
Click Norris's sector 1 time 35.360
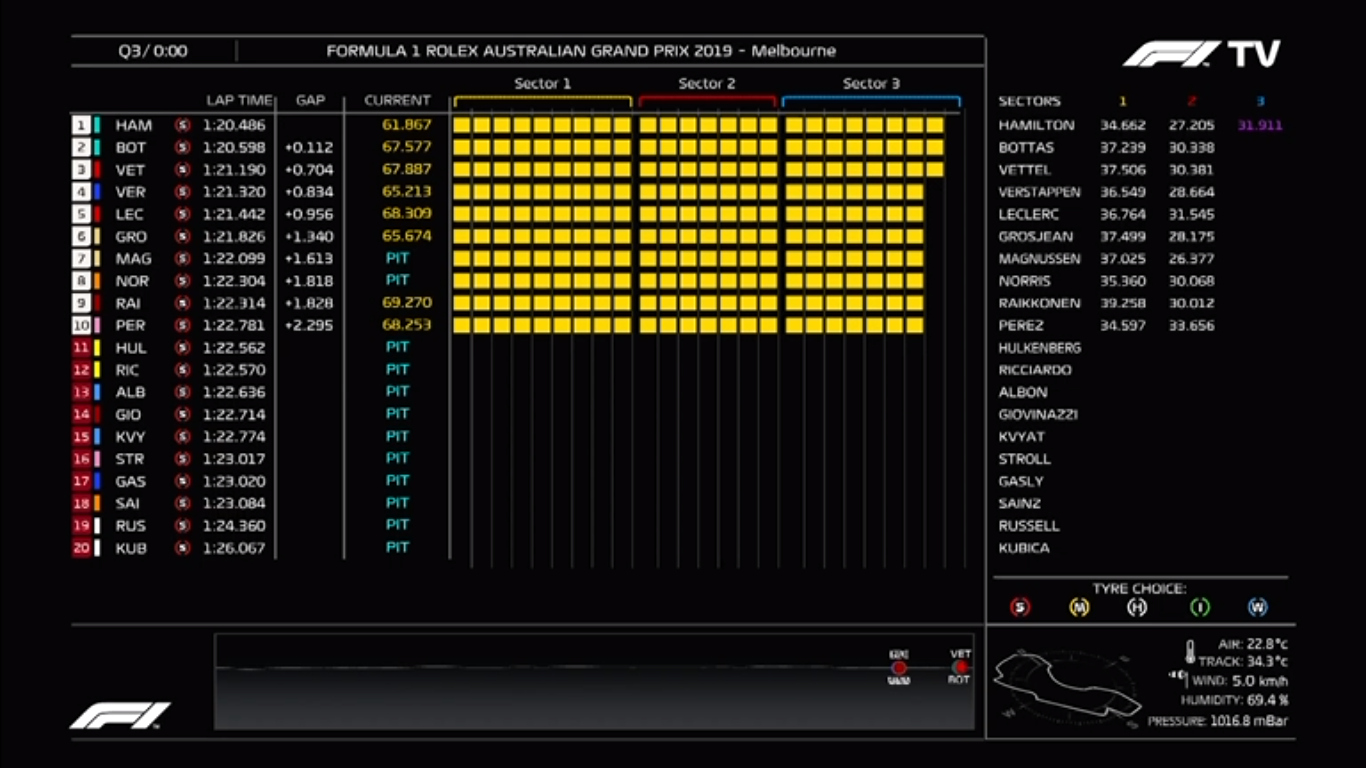(1123, 281)
